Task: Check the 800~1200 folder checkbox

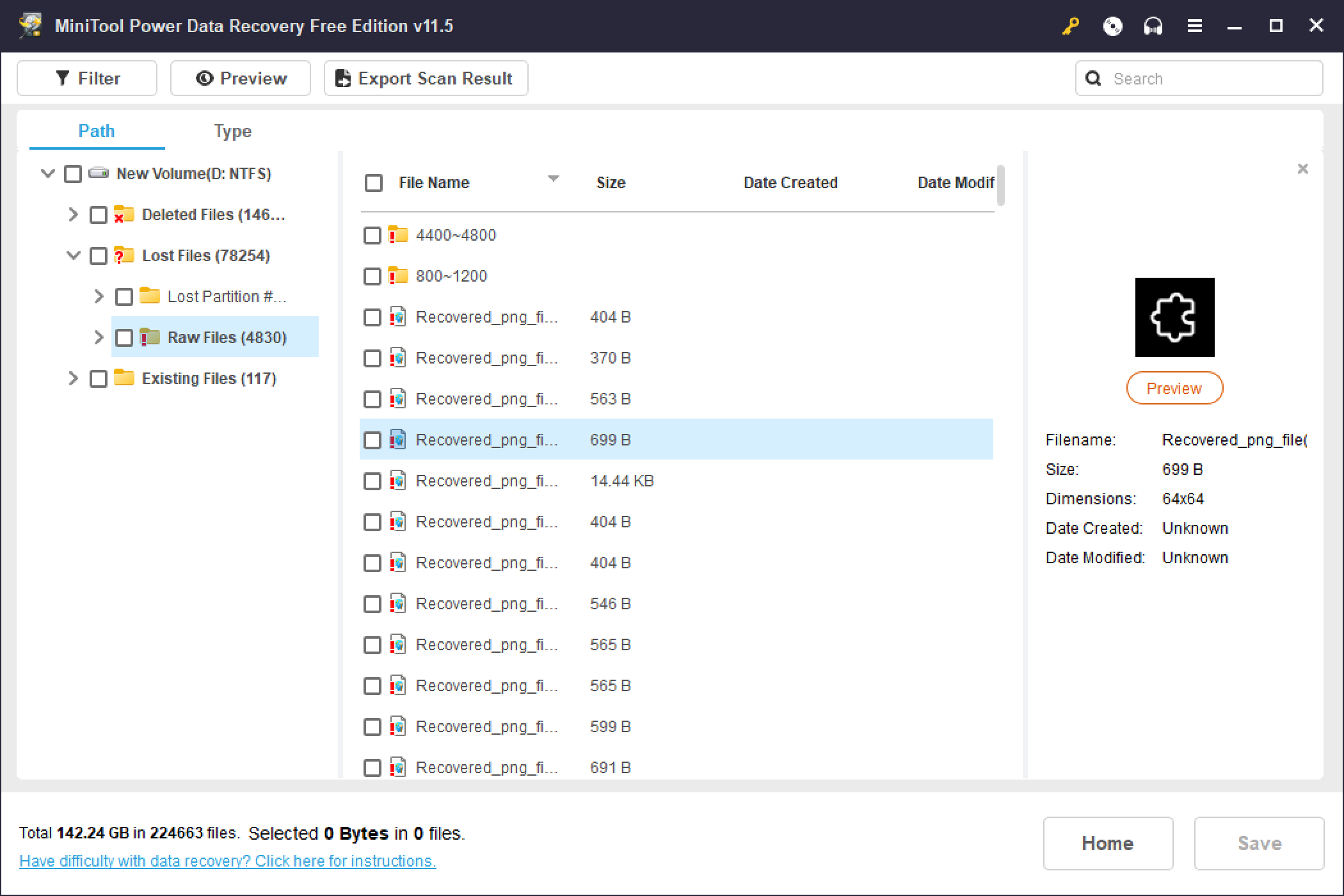Action: pos(372,276)
